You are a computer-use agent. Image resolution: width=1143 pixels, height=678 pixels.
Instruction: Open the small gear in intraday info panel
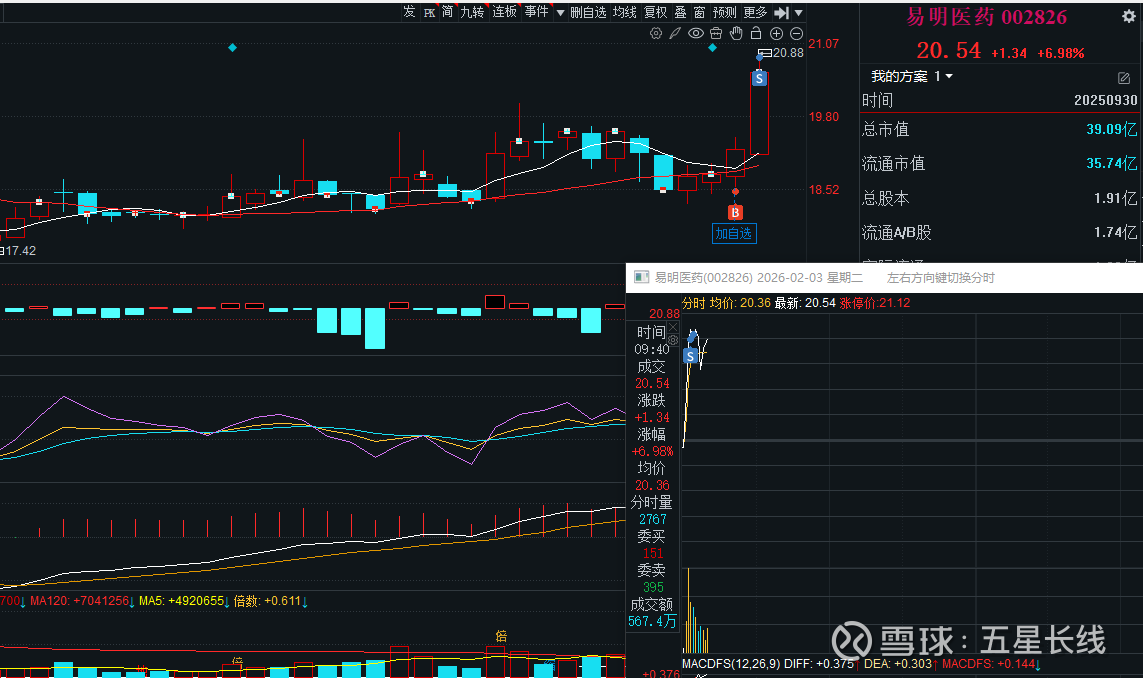[673, 340]
